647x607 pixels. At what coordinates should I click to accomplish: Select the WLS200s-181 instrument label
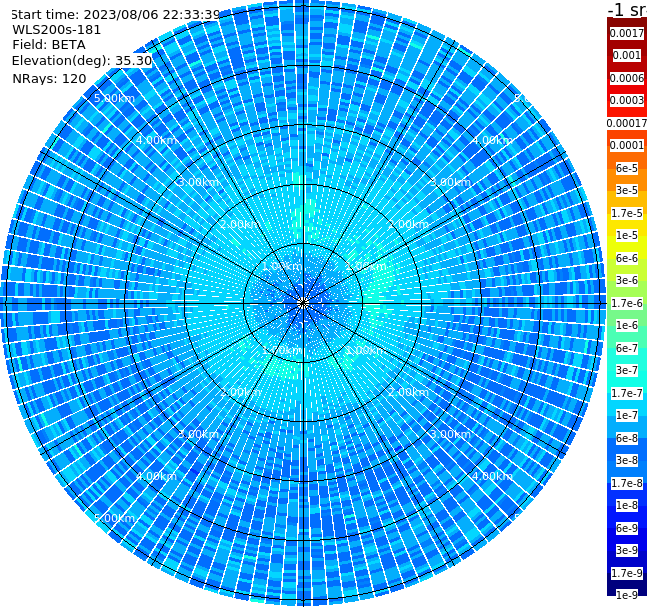(57, 30)
